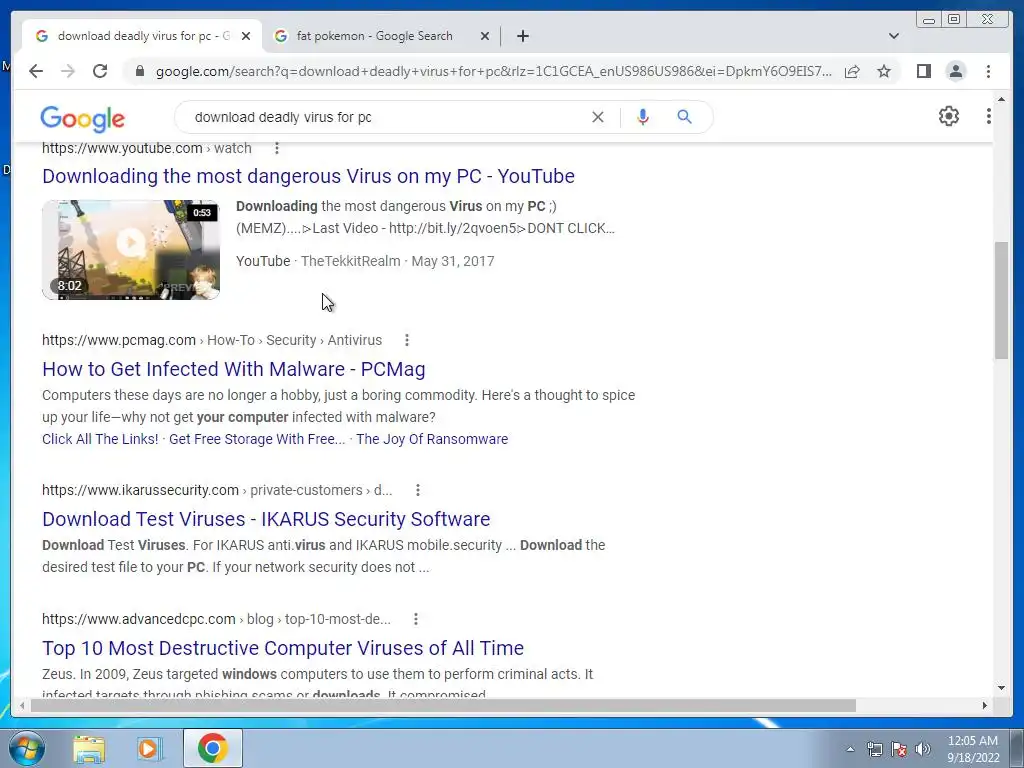Follow the 'Click All The Links!' sitelink
The height and width of the screenshot is (768, 1024).
(x=100, y=439)
